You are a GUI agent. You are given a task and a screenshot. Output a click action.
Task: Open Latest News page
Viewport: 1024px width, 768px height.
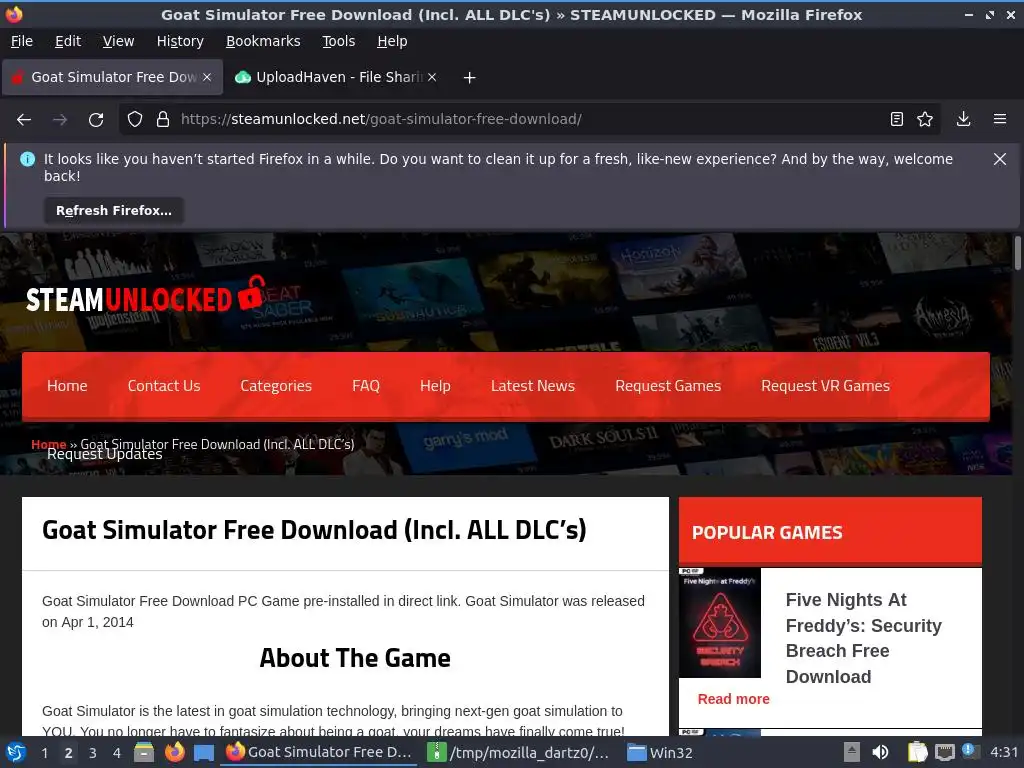click(x=533, y=386)
